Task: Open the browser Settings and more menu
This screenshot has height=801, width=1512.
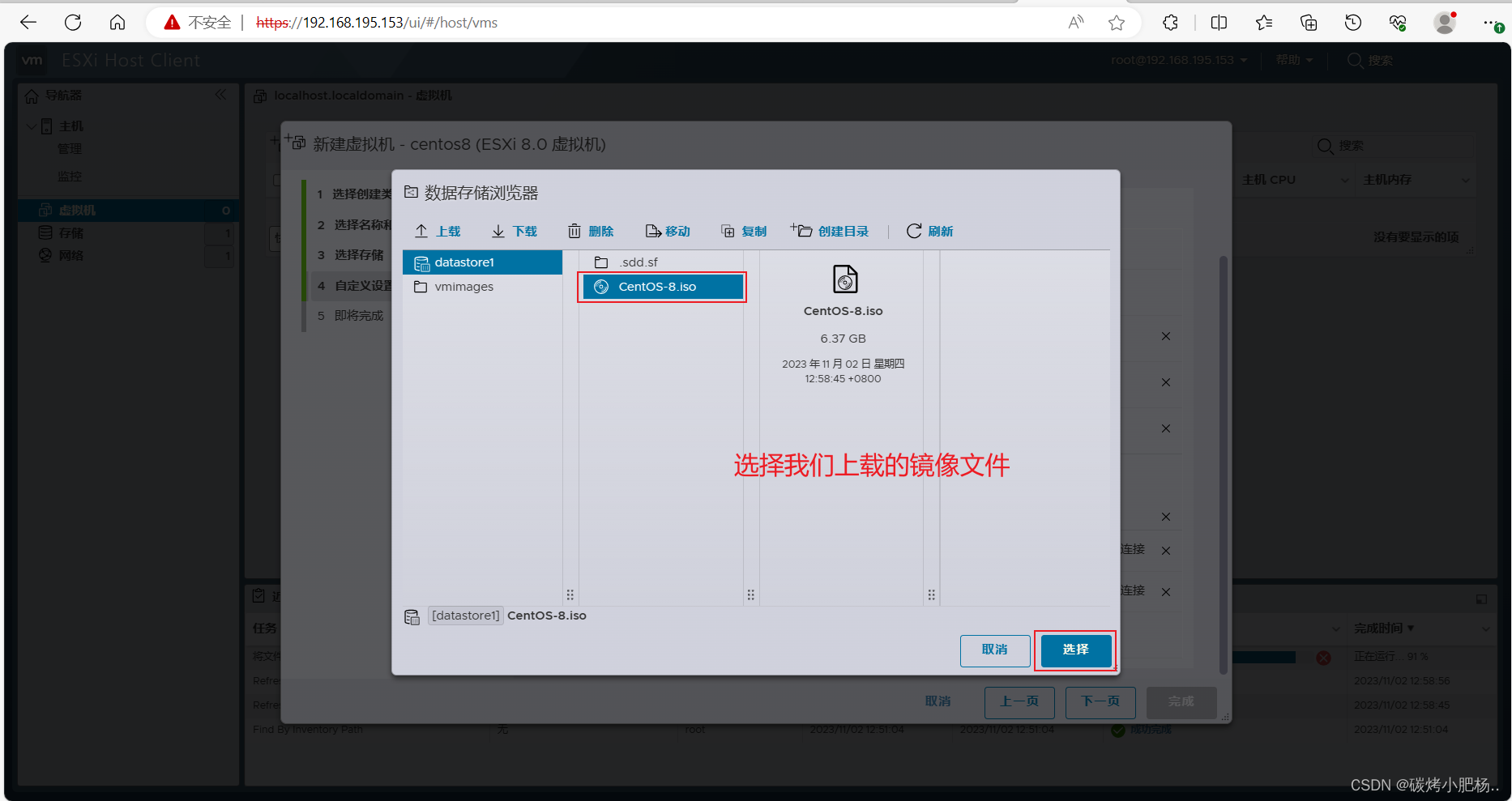Action: pyautogui.click(x=1491, y=23)
